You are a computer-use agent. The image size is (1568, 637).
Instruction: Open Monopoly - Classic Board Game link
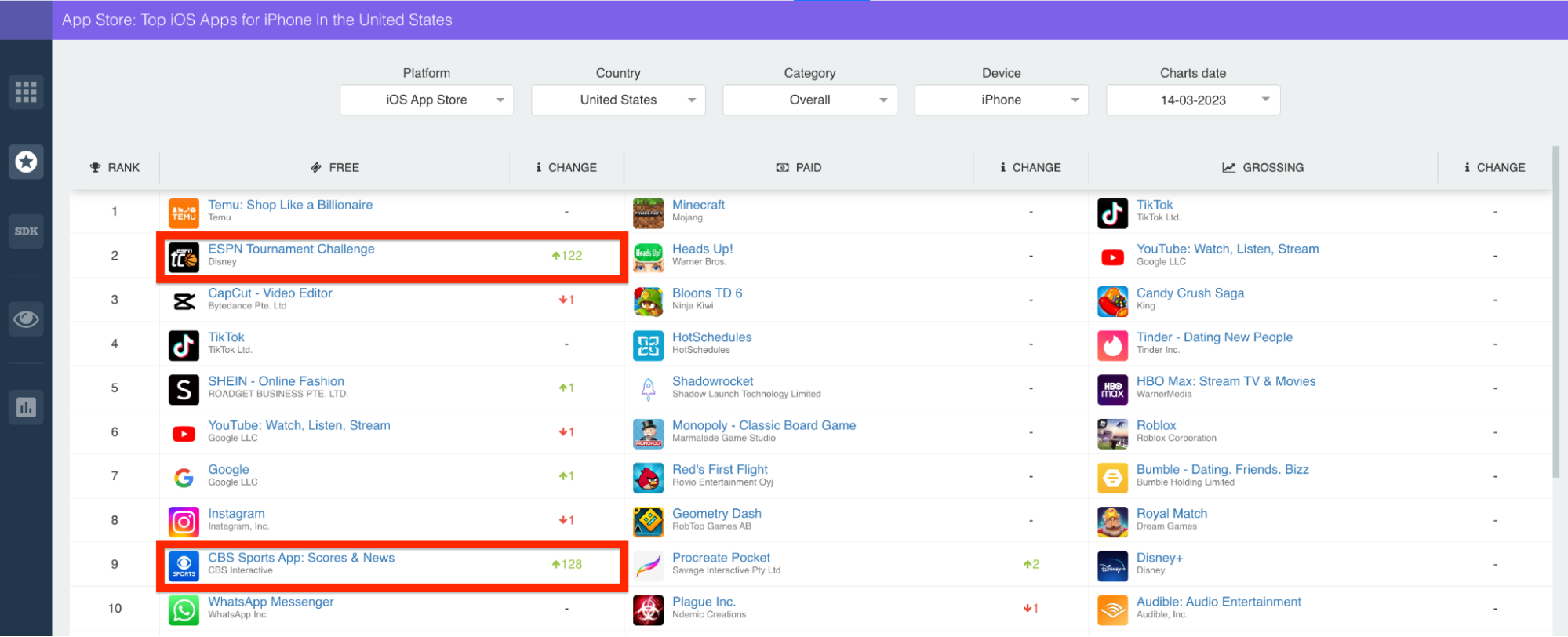point(764,425)
